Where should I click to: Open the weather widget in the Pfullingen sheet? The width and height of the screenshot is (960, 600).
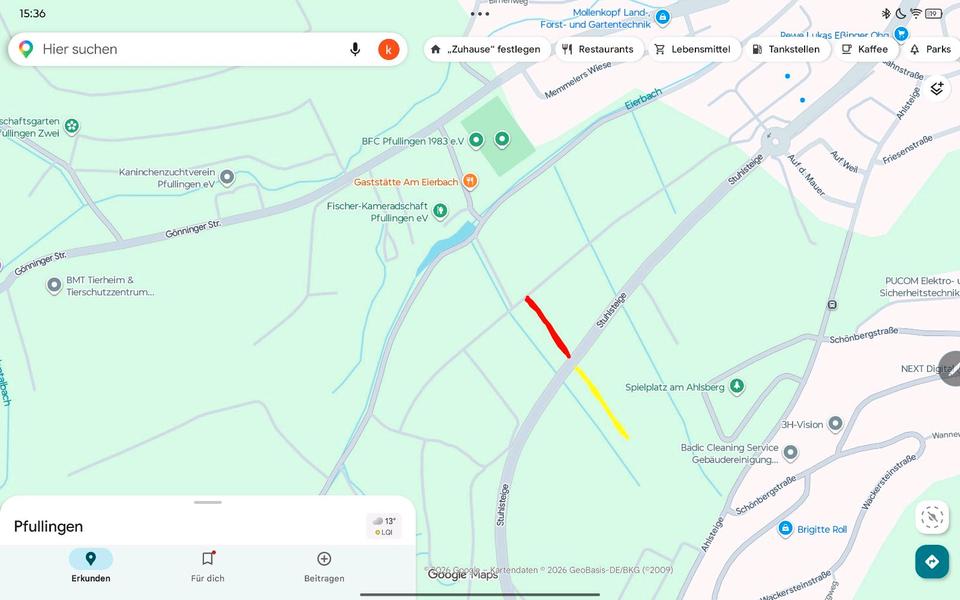pos(384,526)
